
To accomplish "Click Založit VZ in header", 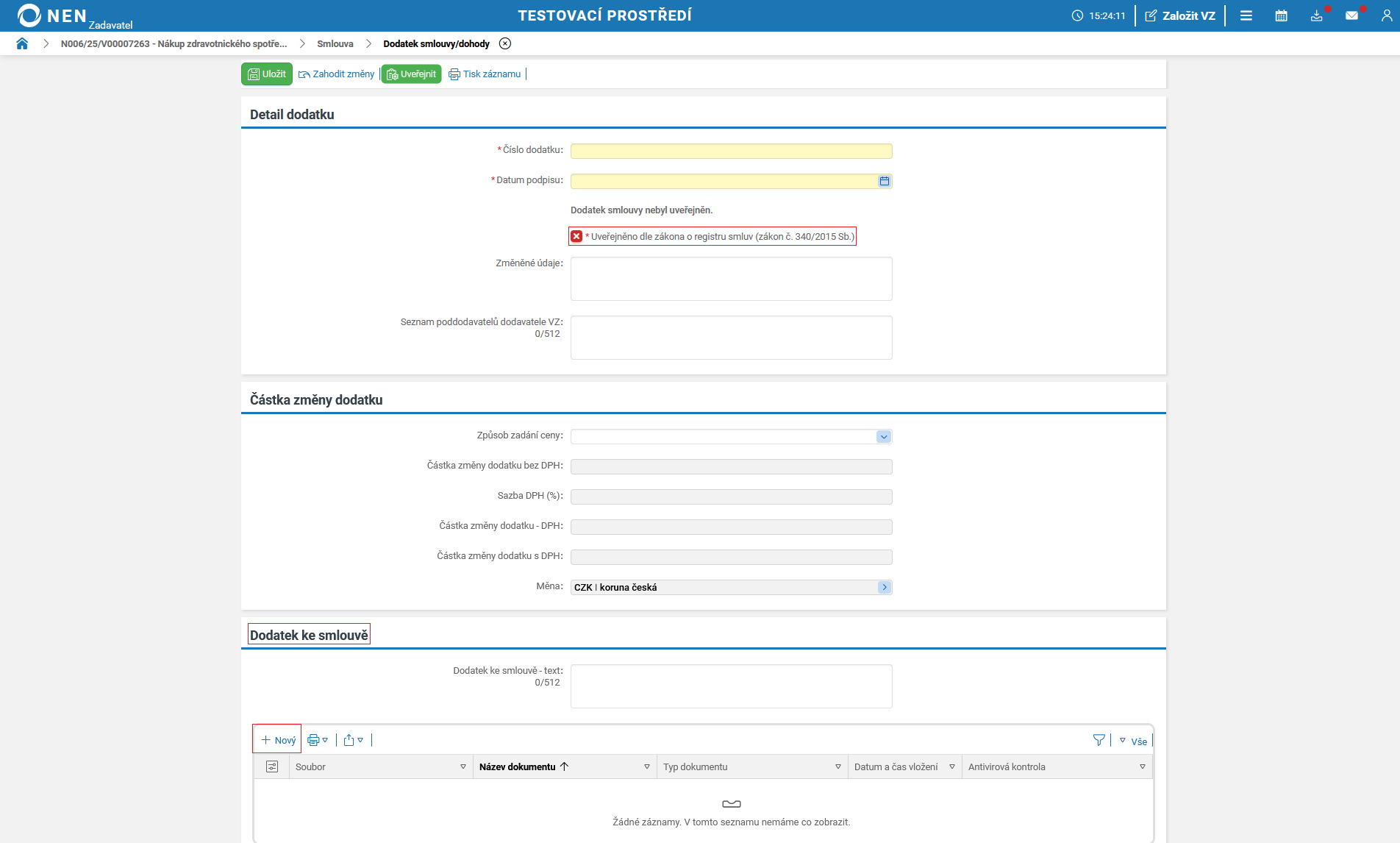I will click(1180, 15).
